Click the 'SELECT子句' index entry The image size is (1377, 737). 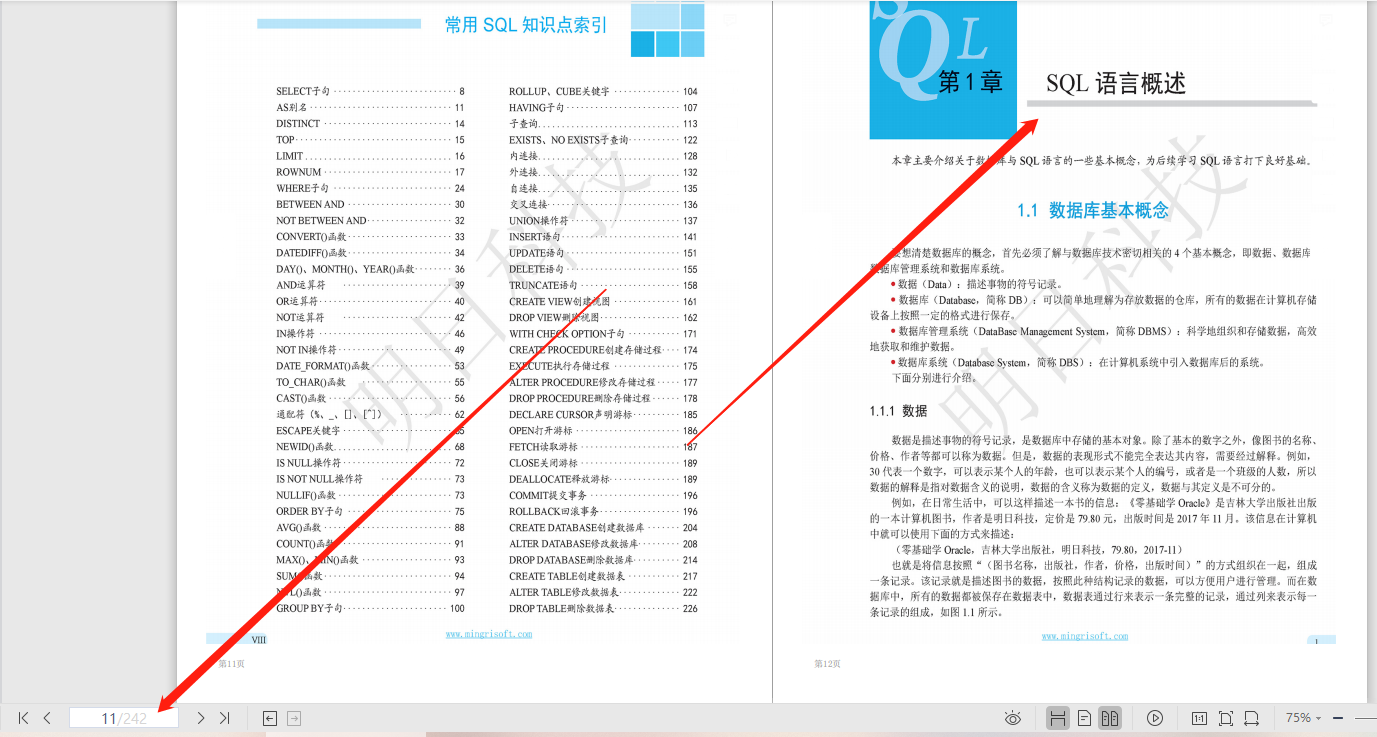(x=370, y=91)
